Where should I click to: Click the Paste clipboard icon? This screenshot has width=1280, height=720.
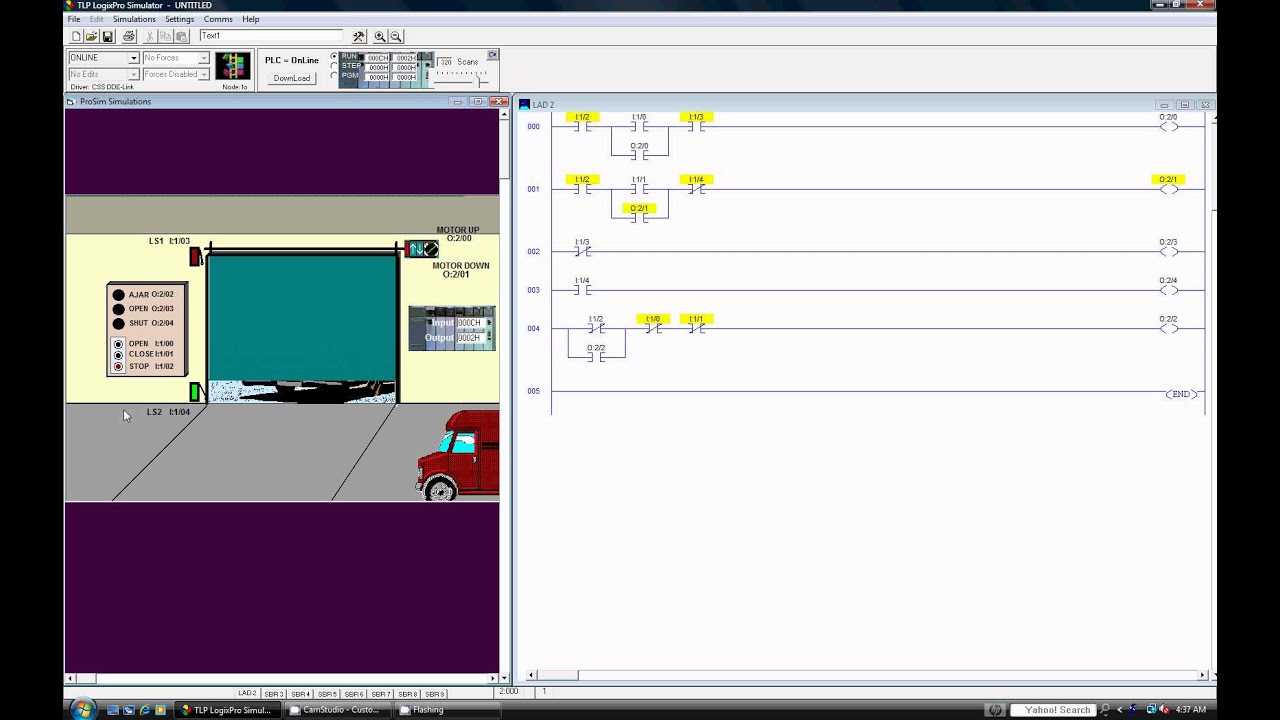(181, 36)
